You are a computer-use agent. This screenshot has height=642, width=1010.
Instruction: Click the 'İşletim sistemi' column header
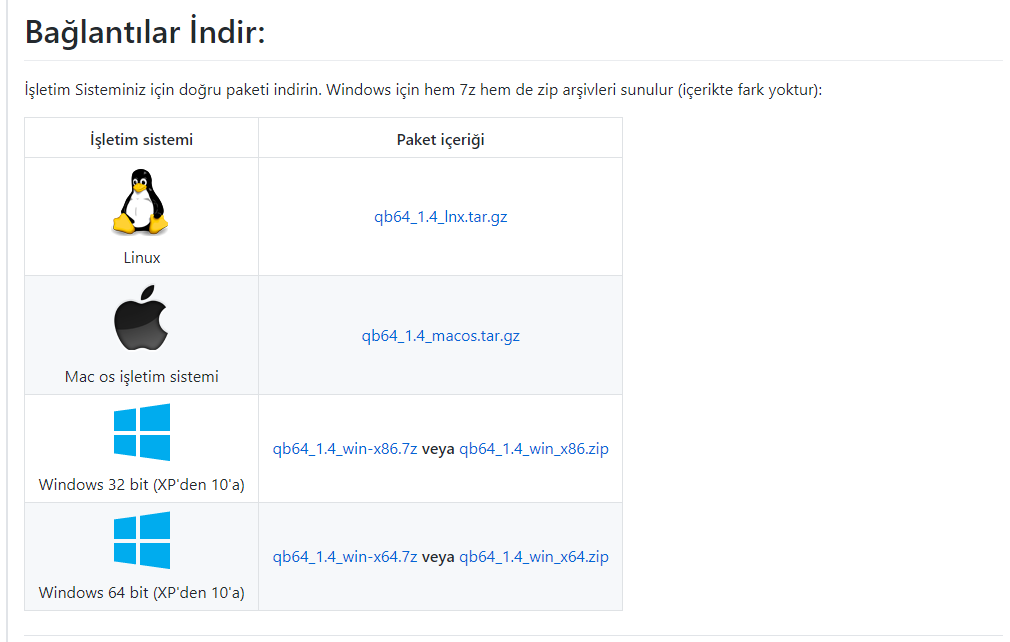pos(141,139)
